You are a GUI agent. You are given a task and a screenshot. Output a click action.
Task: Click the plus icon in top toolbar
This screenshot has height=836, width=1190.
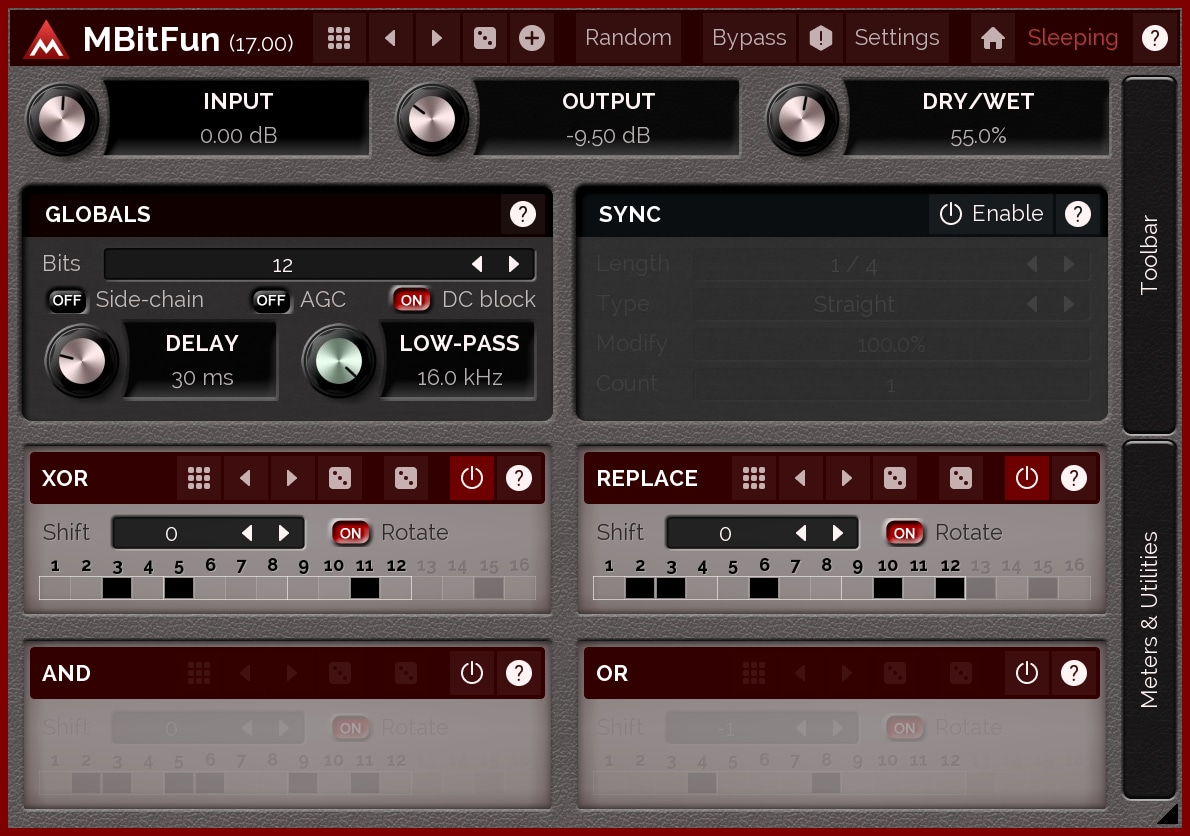click(x=532, y=38)
